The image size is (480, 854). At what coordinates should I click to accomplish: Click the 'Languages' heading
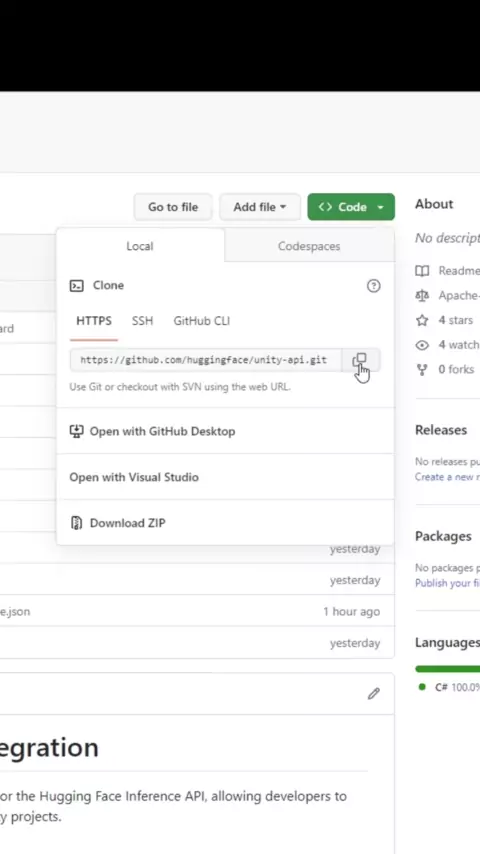[x=447, y=643]
